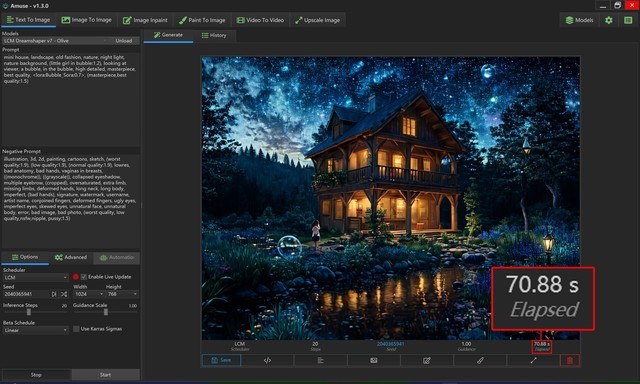Click the upscale arrow icon below image
640x384 pixels.
click(533, 360)
